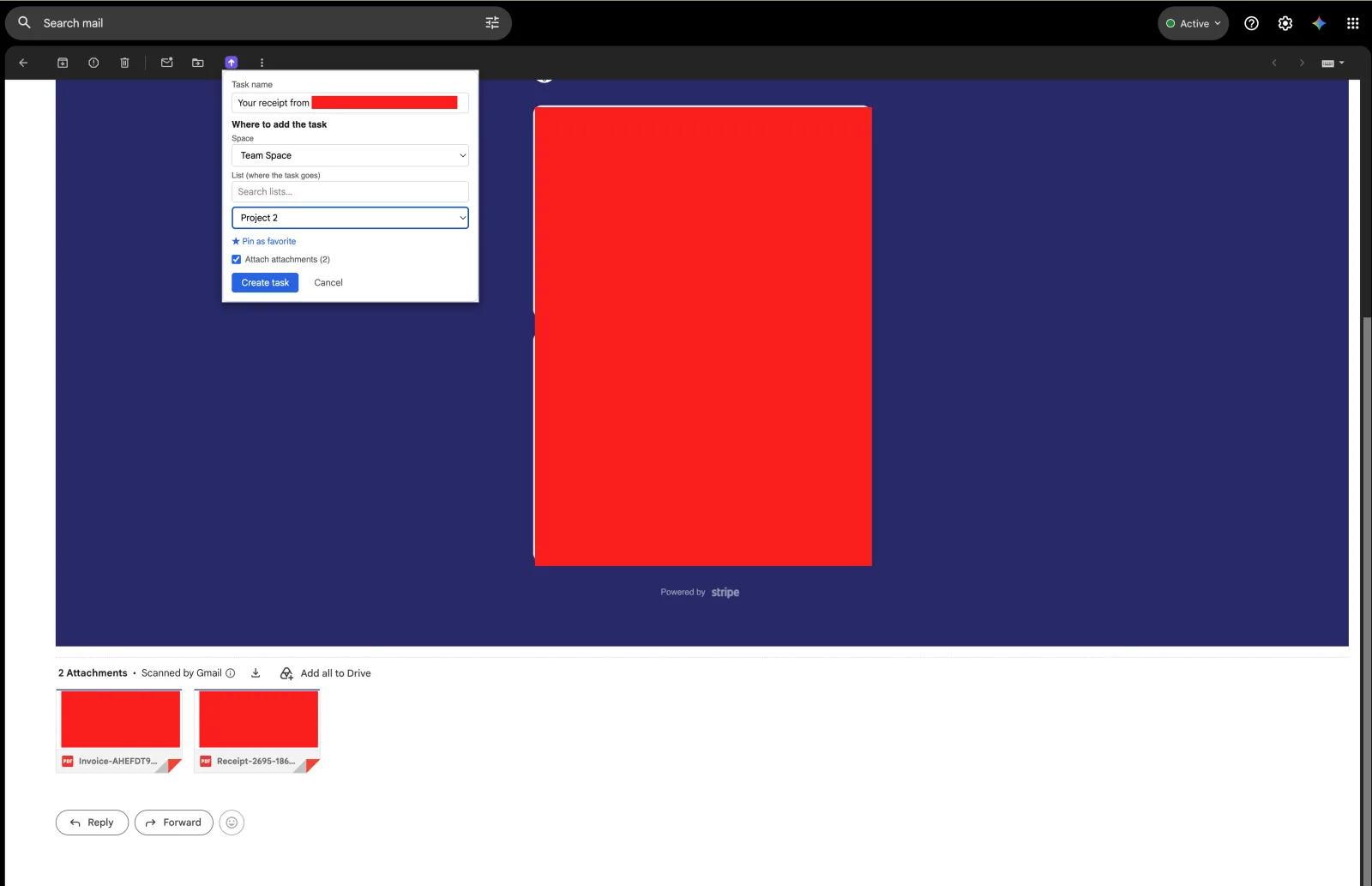1372x886 pixels.
Task: Expand the Team Space dropdown
Action: [350, 155]
